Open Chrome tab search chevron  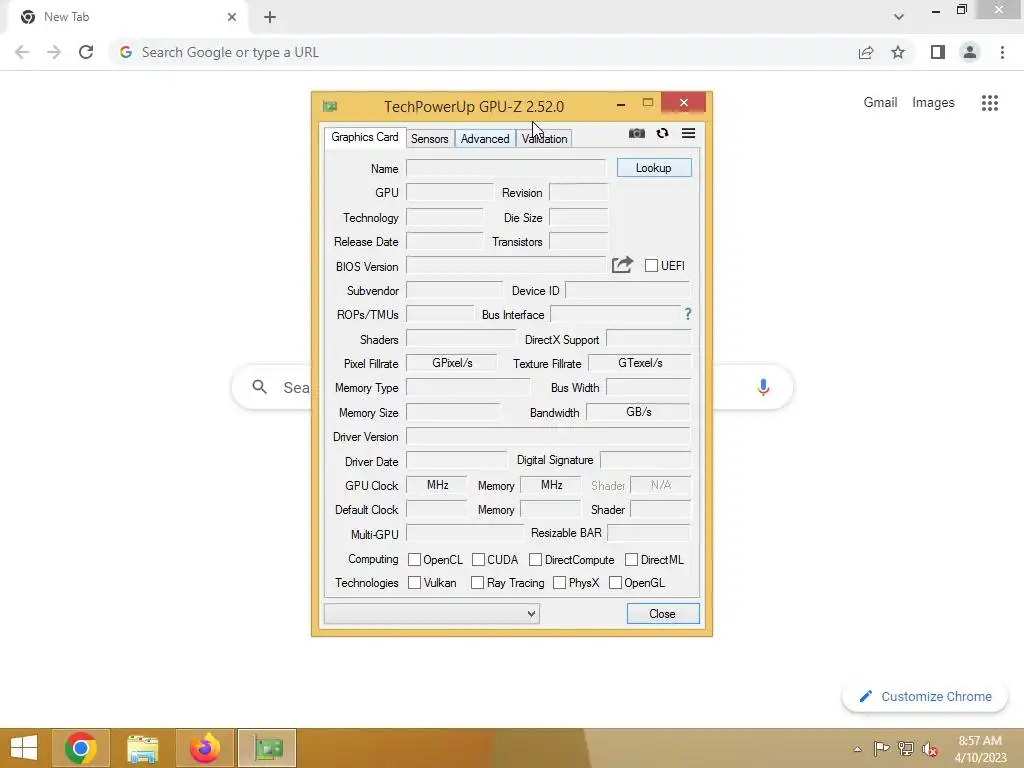pyautogui.click(x=899, y=17)
